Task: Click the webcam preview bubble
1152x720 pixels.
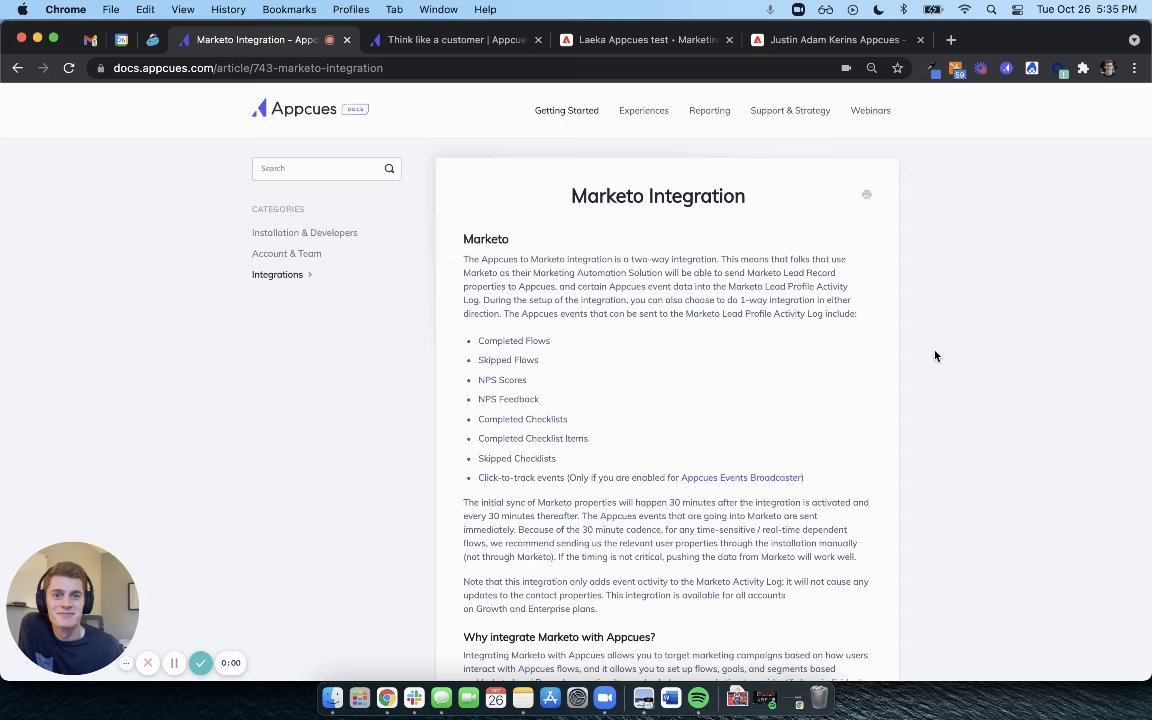Action: pyautogui.click(x=72, y=608)
